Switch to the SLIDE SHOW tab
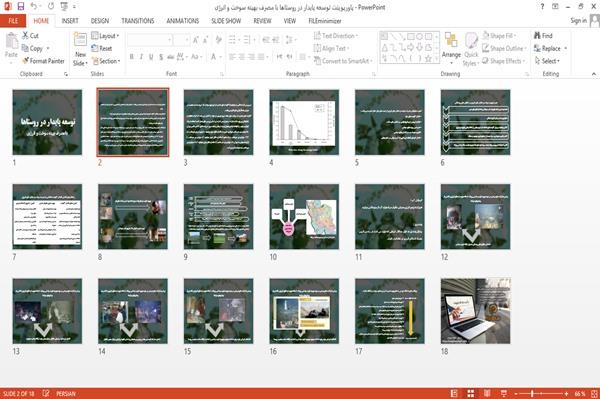Viewport: 600px width, 399px height. click(x=226, y=21)
